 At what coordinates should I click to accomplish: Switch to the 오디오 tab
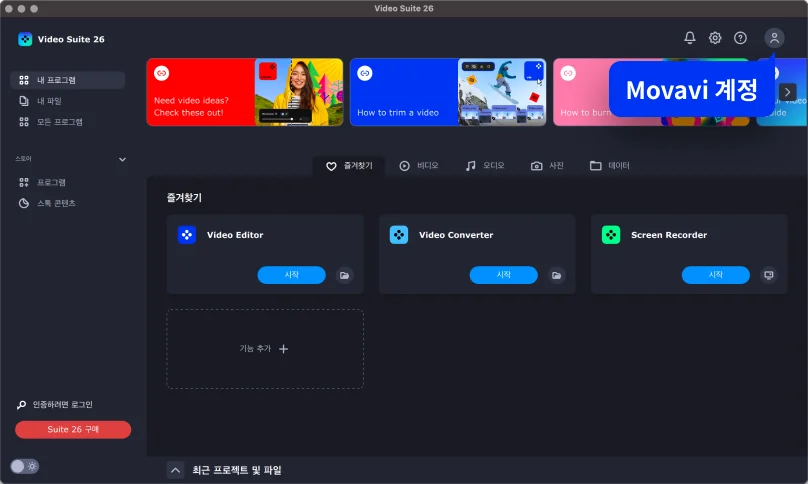pyautogui.click(x=484, y=166)
